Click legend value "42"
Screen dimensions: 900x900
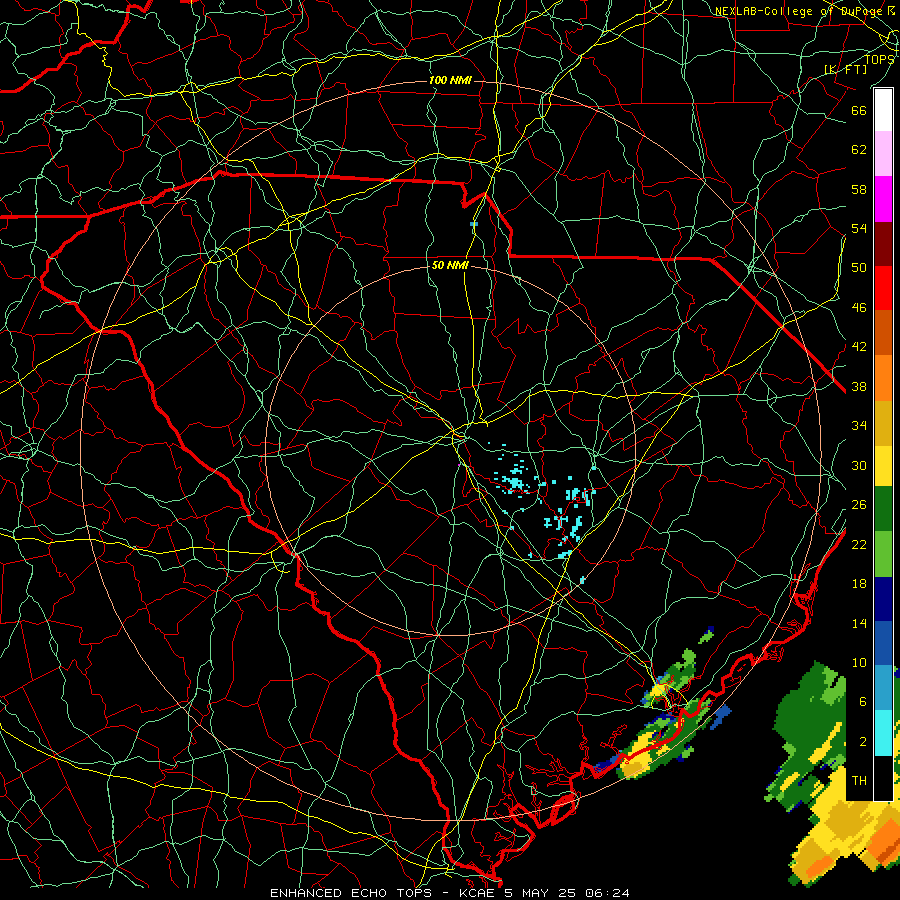point(859,347)
